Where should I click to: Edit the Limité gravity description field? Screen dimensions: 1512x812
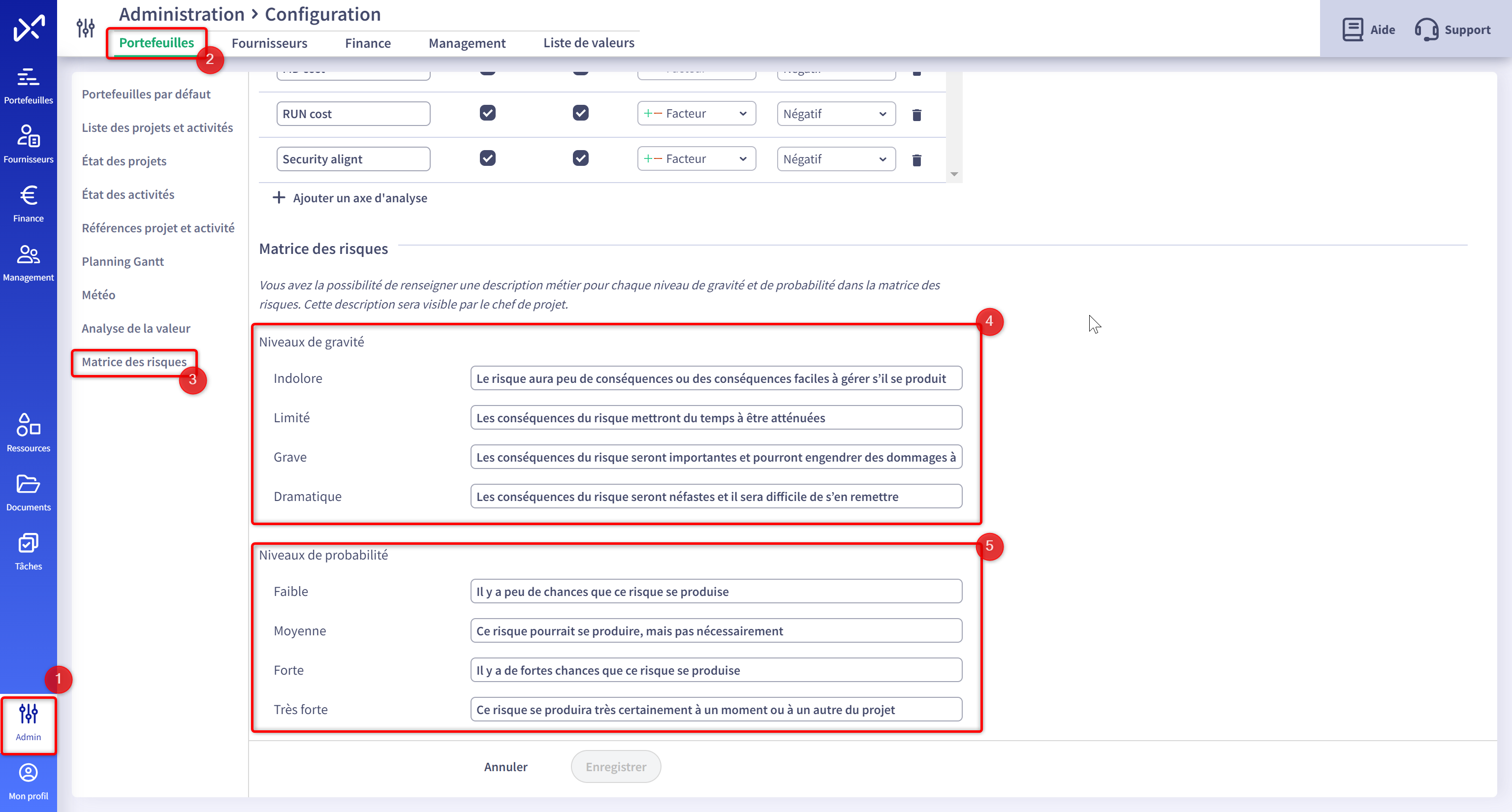point(716,418)
